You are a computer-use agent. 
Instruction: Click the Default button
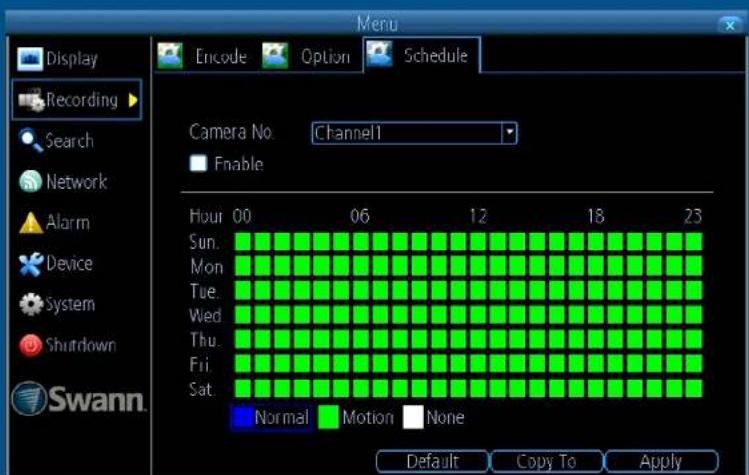(x=432, y=462)
